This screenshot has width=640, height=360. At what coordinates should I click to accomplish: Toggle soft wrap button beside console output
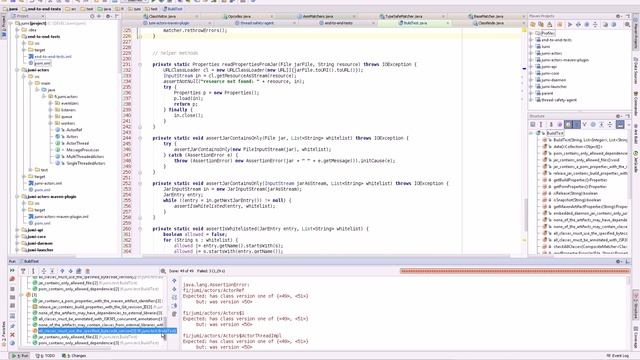(174, 298)
